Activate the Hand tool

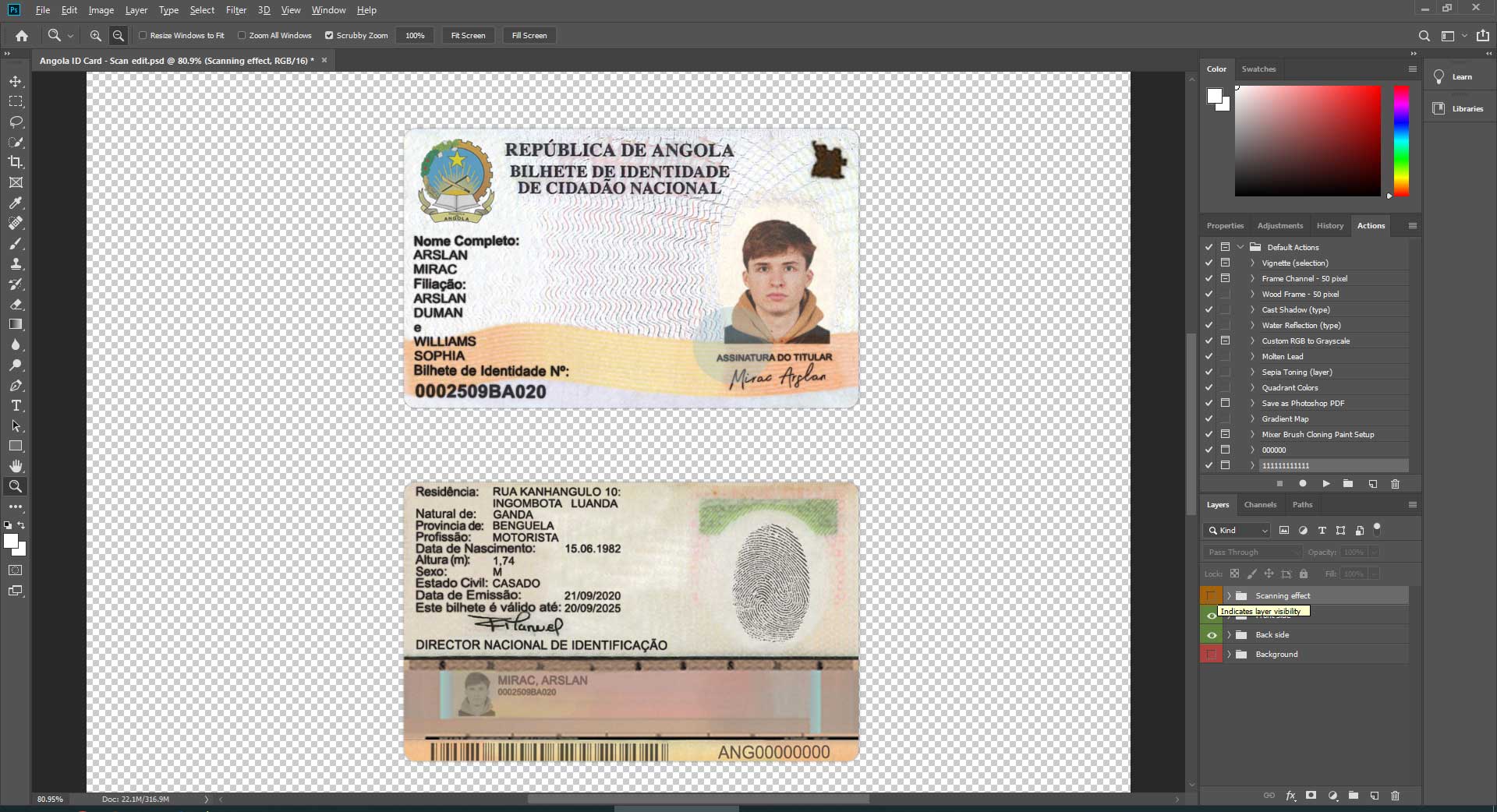(16, 466)
